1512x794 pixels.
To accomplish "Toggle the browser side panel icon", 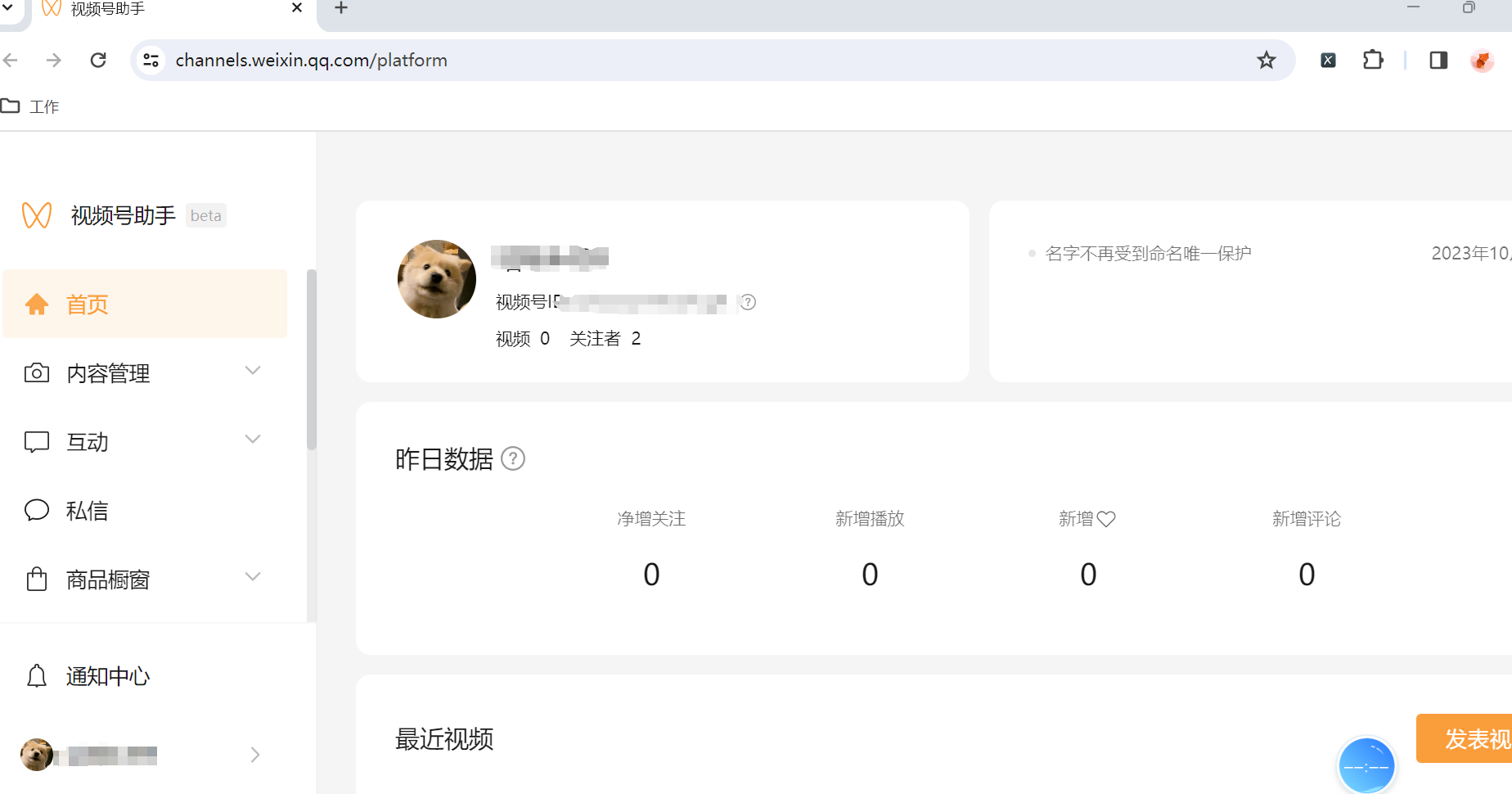I will click(x=1438, y=60).
